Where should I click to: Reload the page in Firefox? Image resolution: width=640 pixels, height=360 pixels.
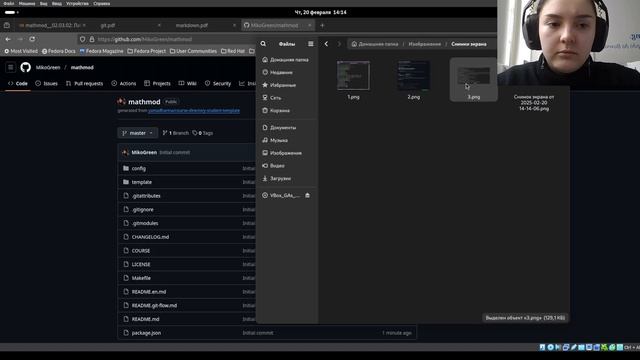tap(32, 39)
